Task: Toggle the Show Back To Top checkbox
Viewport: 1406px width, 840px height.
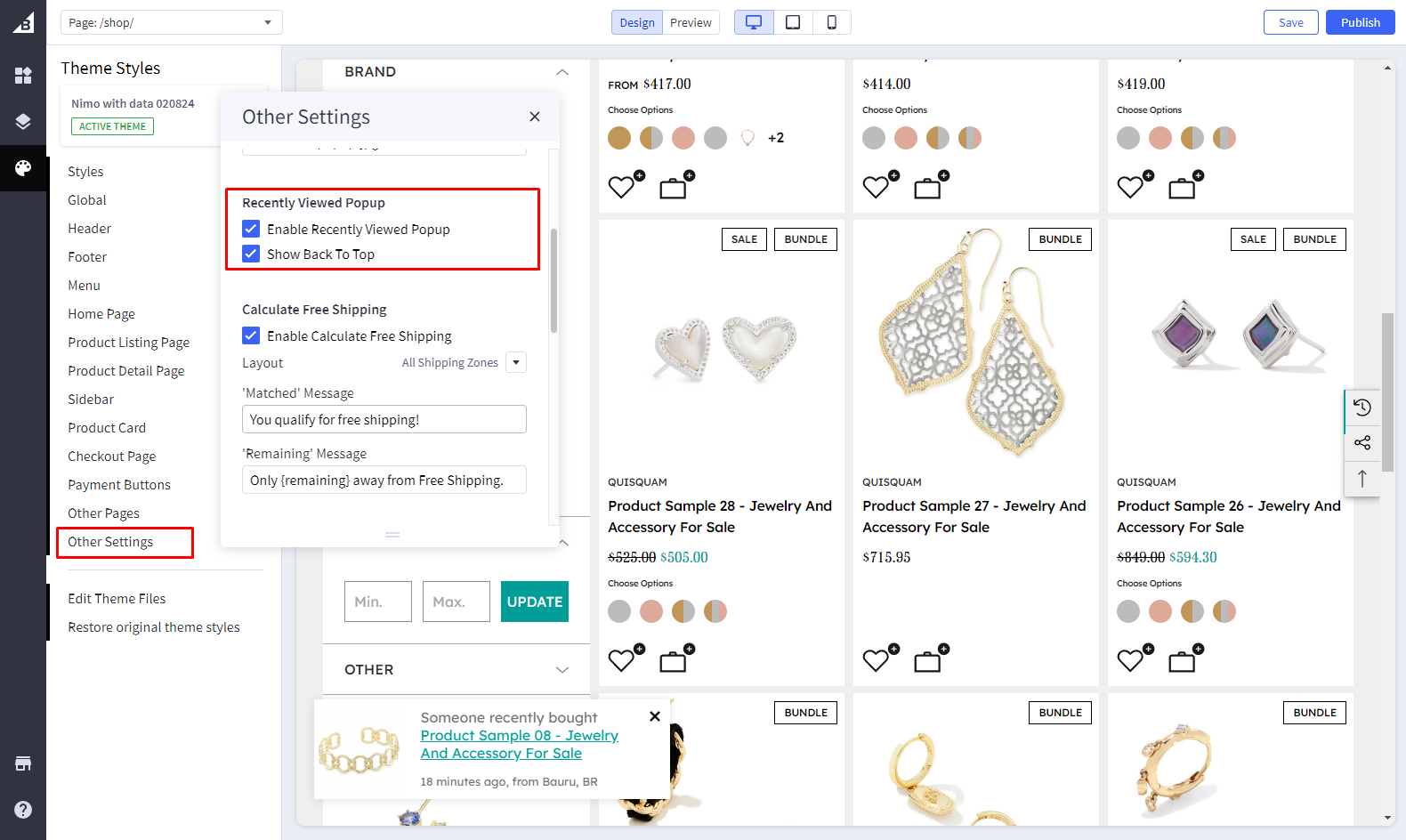Action: (x=251, y=254)
